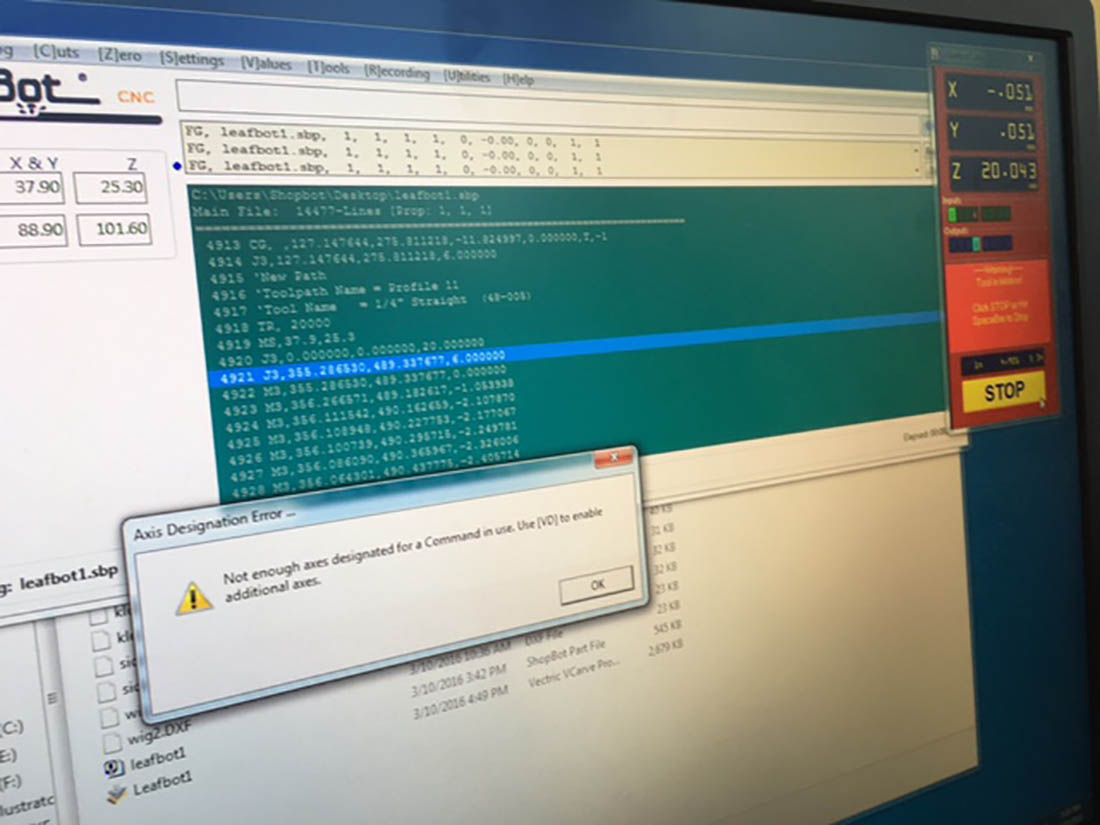Click the Z move speed 25.30 field
The image size is (1100, 825).
pyautogui.click(x=111, y=187)
